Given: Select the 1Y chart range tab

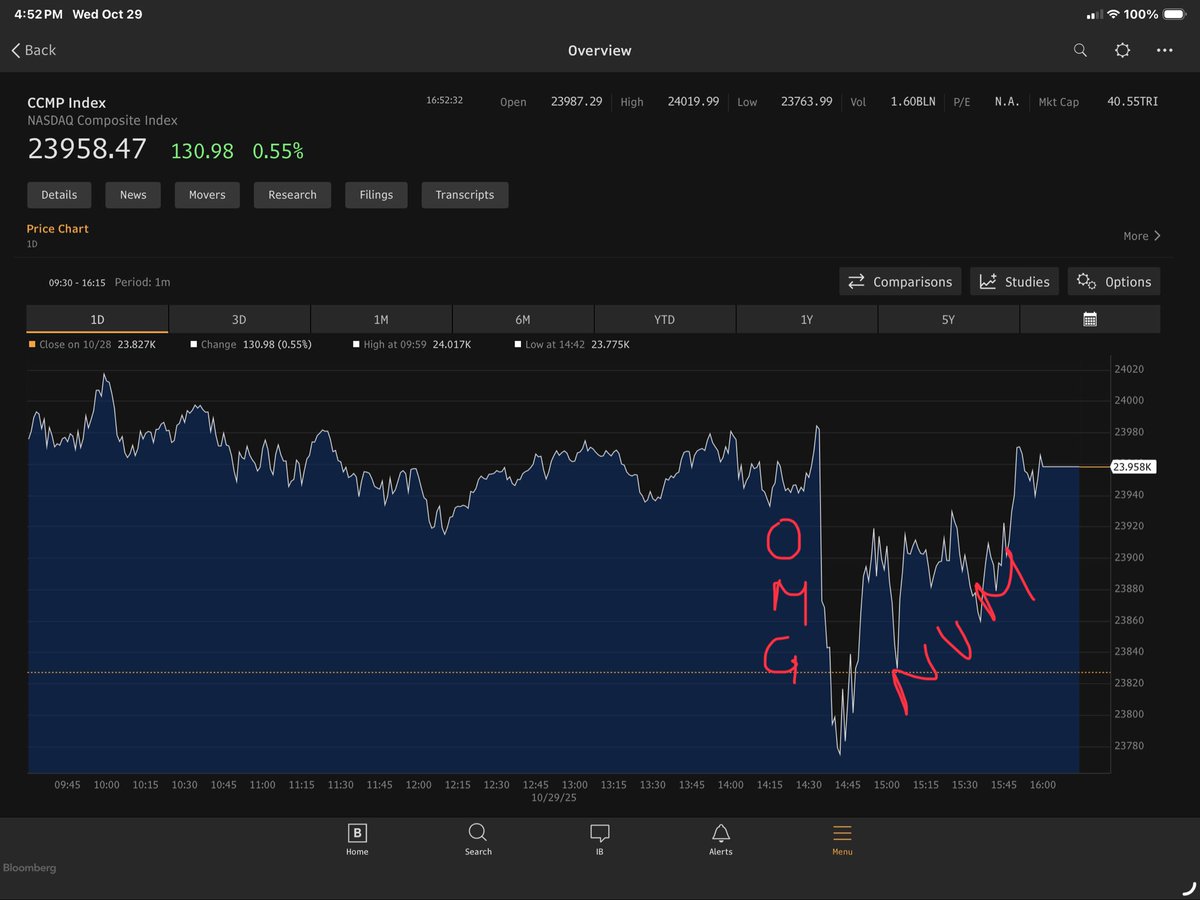Looking at the screenshot, I should tap(807, 319).
